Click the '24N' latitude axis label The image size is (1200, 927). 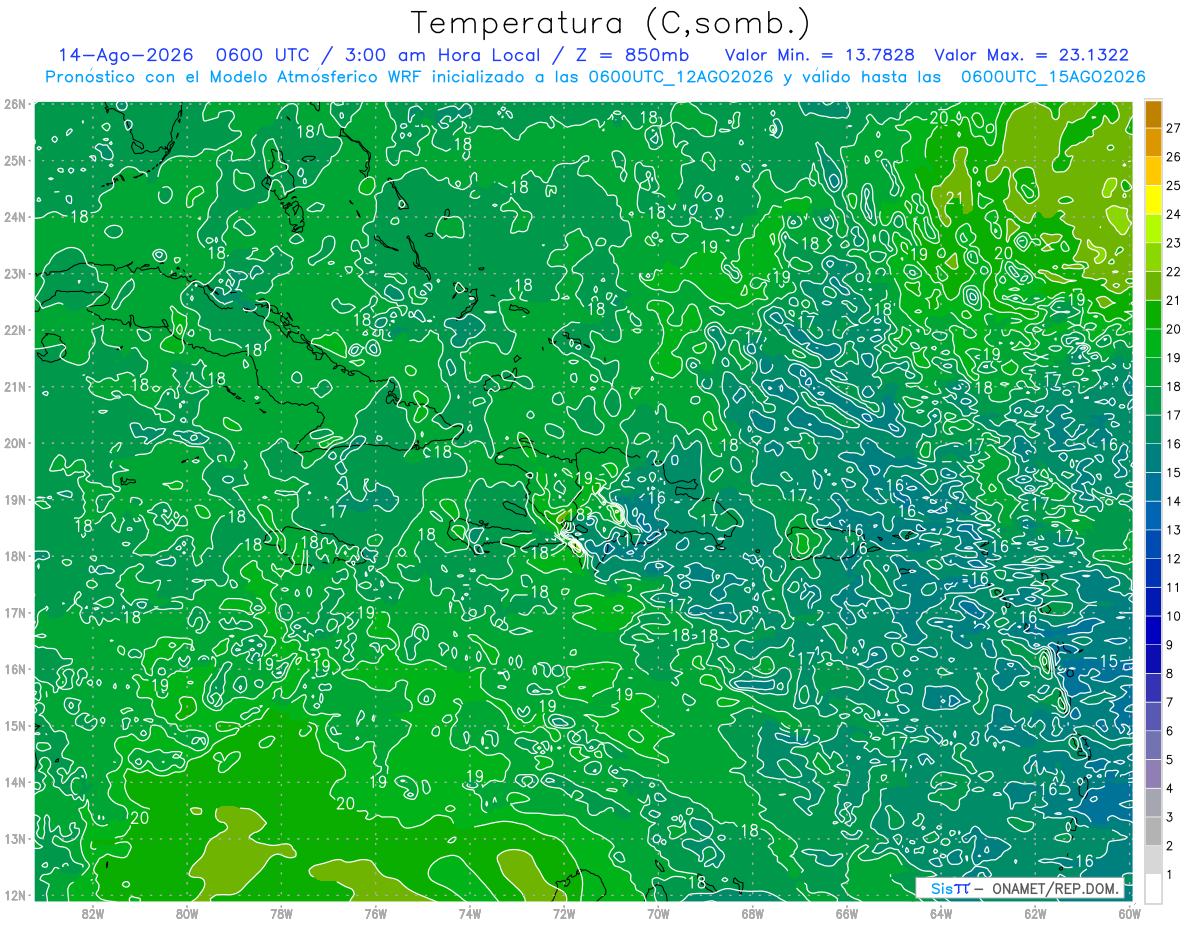[14, 217]
